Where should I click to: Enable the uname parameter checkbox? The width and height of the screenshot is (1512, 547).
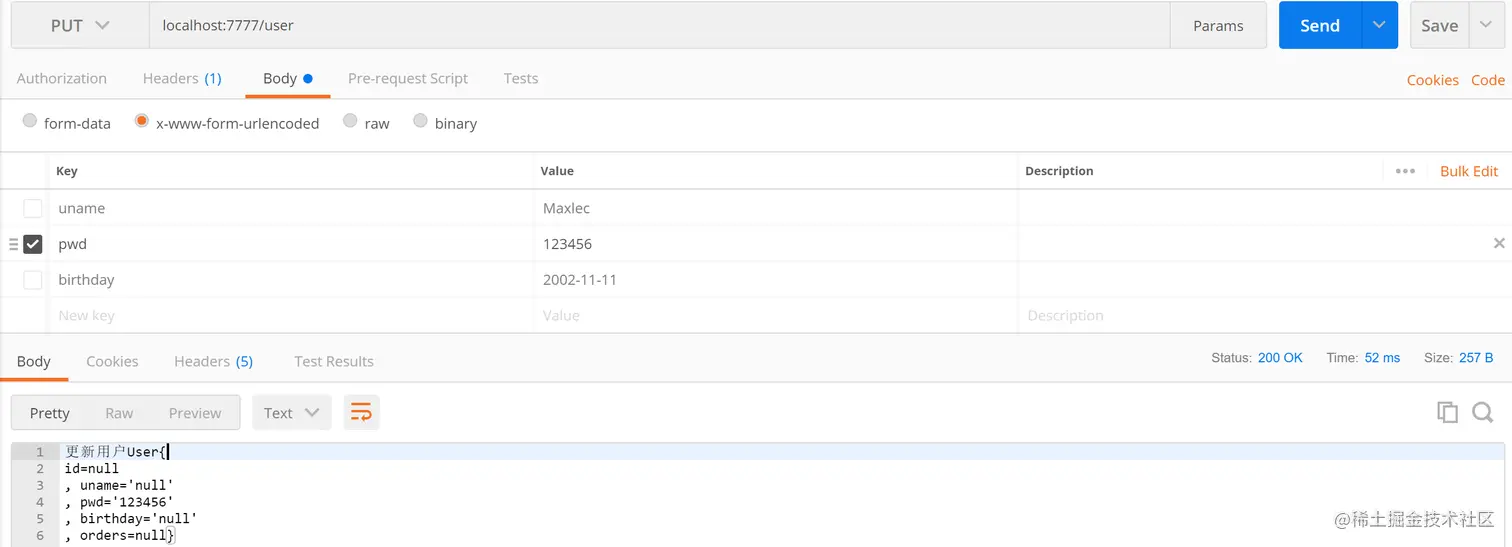tap(33, 208)
